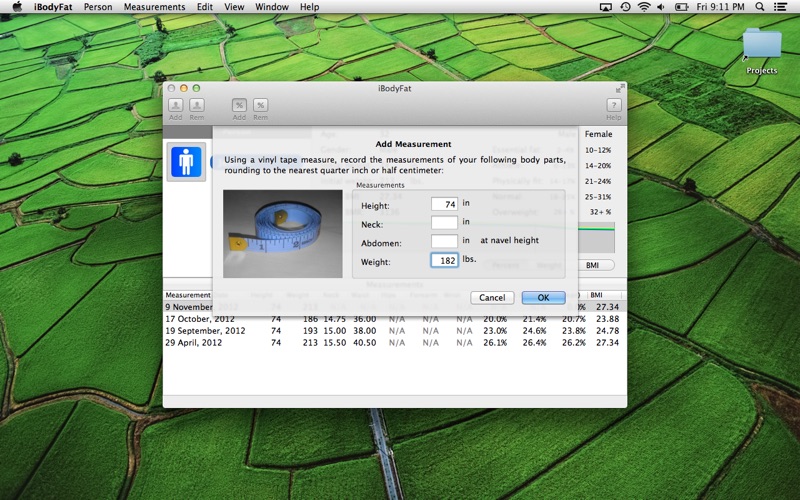800x500 pixels.
Task: Select the 9 November measurement row
Action: (394, 307)
